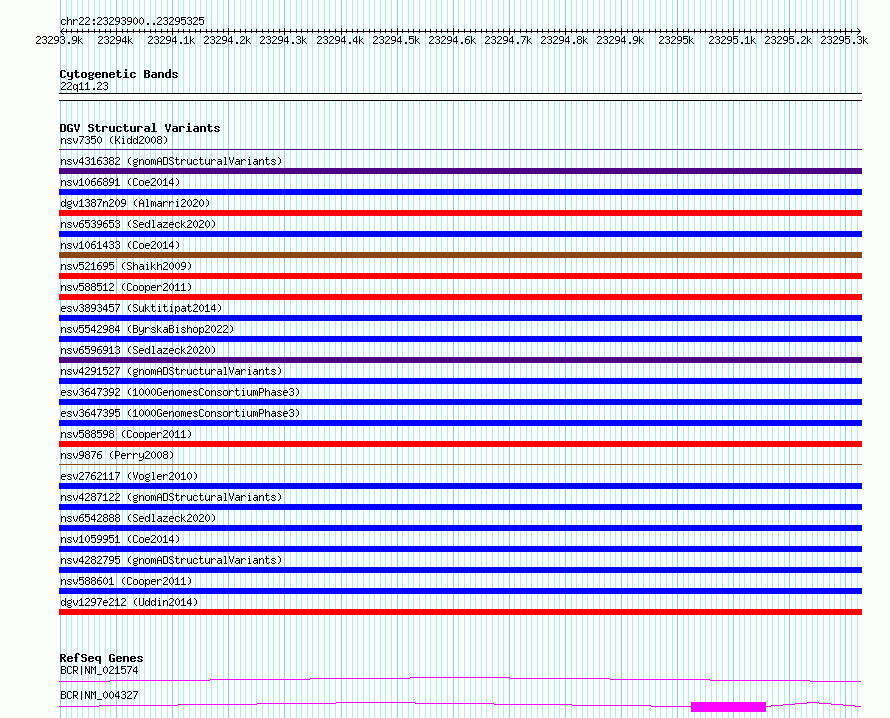Click esv3647395 (1000GenomesConsortiumPhase3) label
Image resolution: width=890 pixels, height=718 pixels.
(x=180, y=413)
